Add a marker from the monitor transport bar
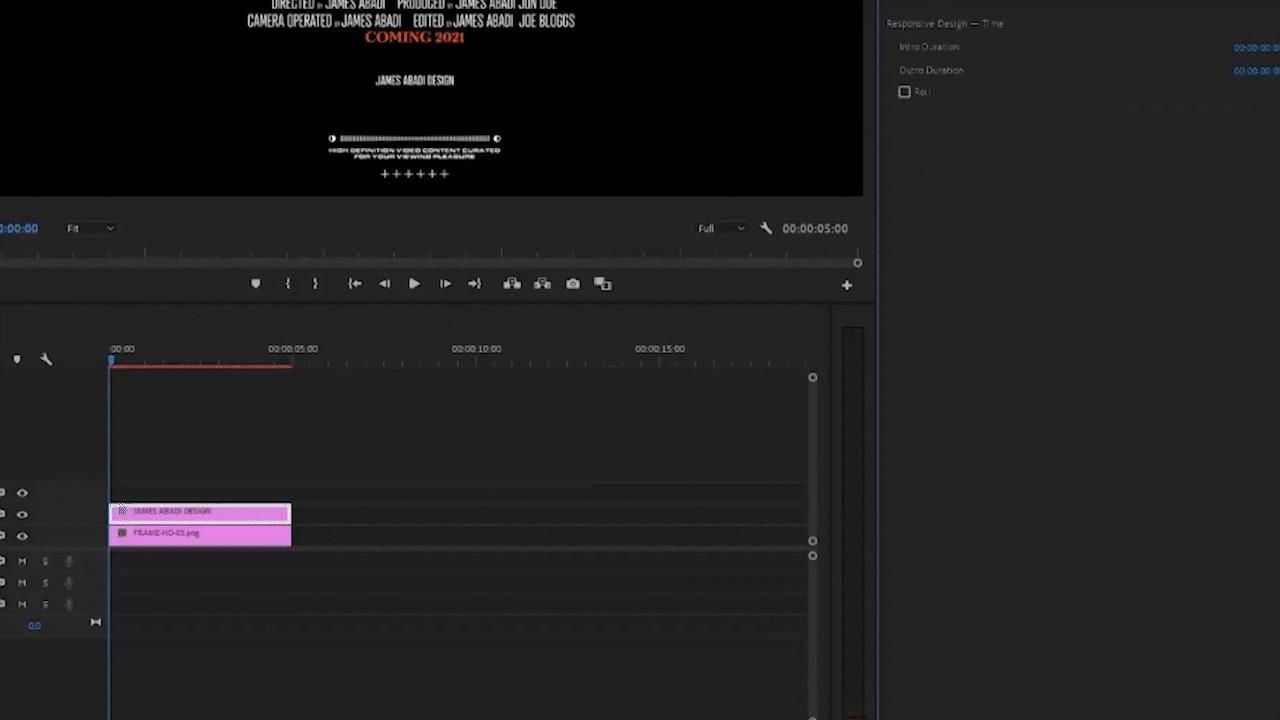 (x=256, y=284)
